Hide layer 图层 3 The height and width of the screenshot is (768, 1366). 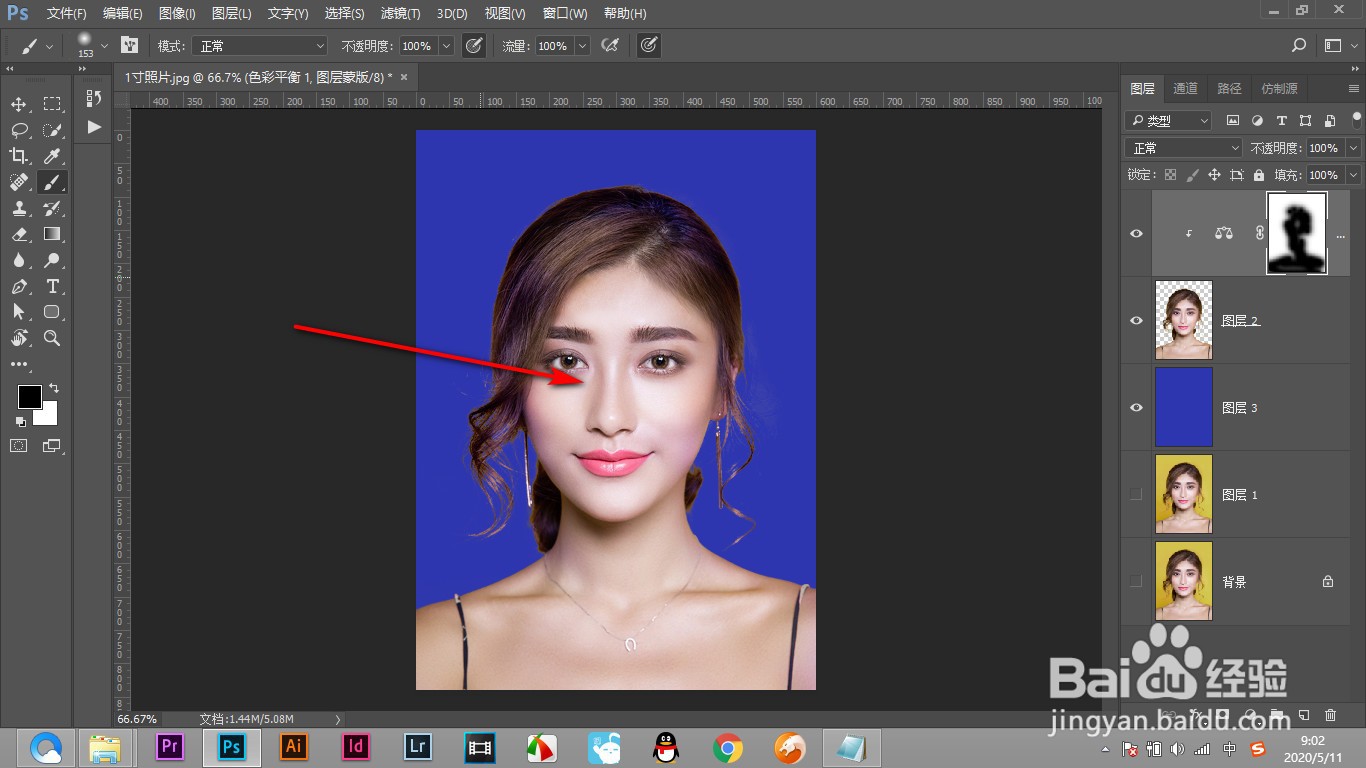(x=1136, y=407)
